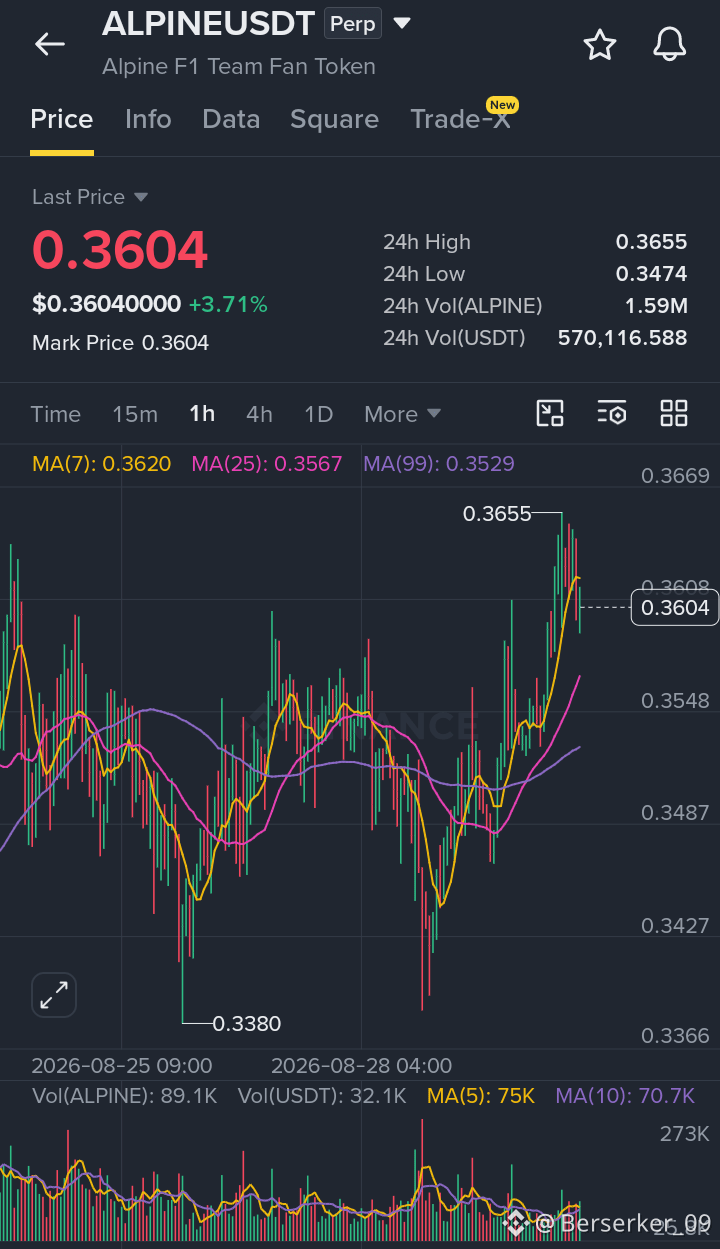Image resolution: width=720 pixels, height=1249 pixels.
Task: Open the Data tab
Action: pos(231,119)
